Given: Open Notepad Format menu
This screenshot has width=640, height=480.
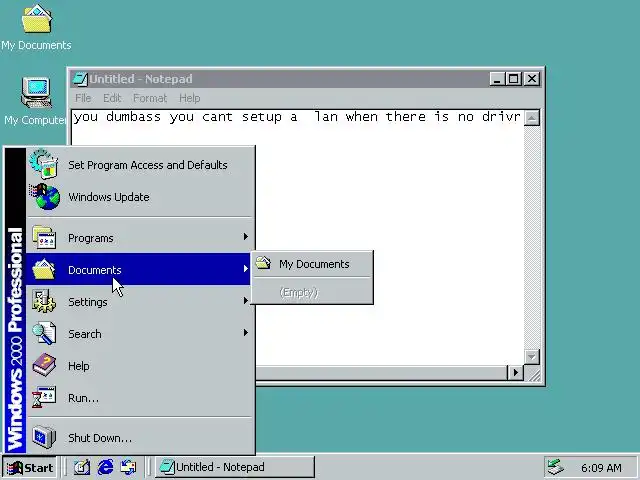Looking at the screenshot, I should point(150,98).
